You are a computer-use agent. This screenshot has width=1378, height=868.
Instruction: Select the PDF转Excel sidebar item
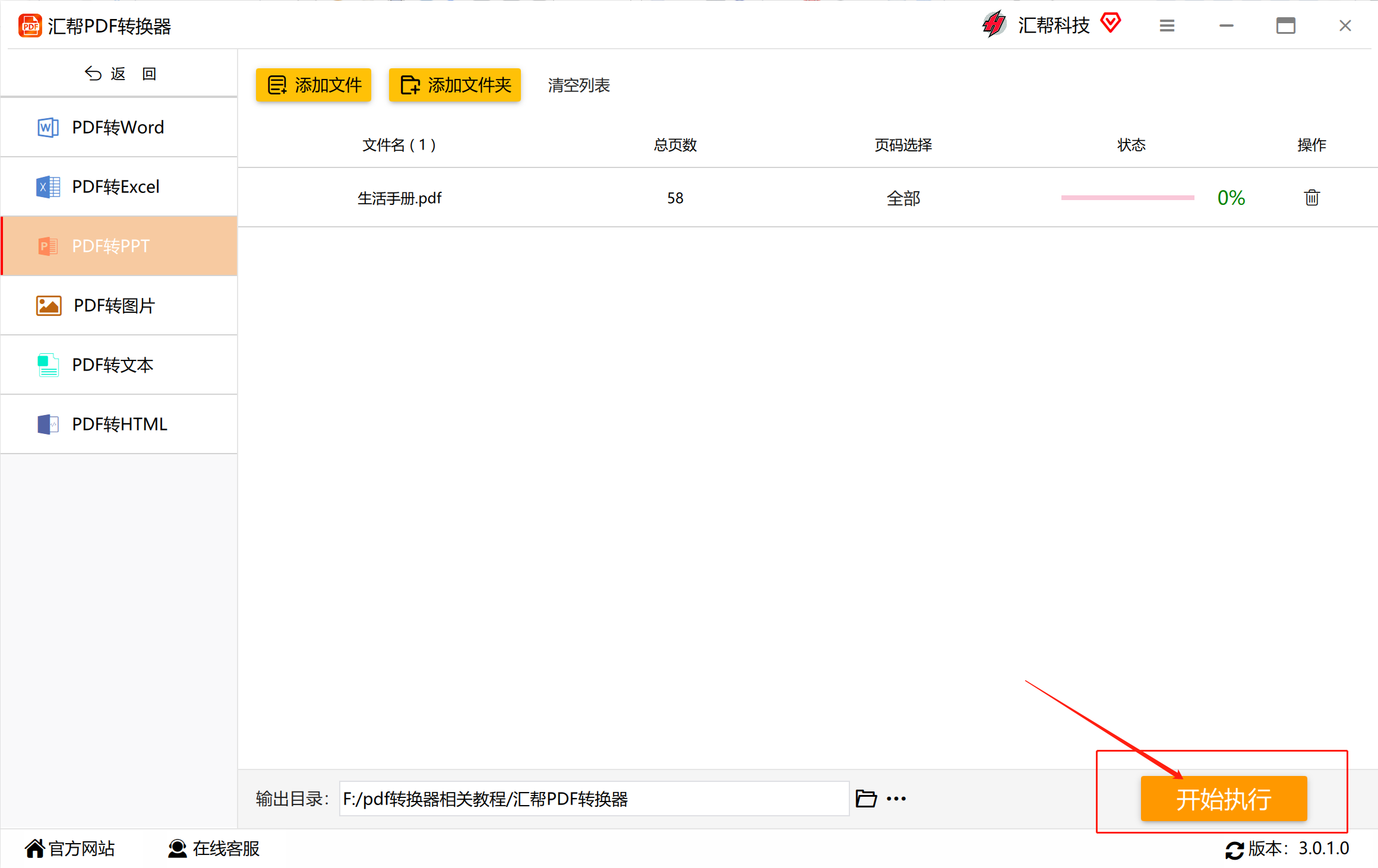pos(119,186)
